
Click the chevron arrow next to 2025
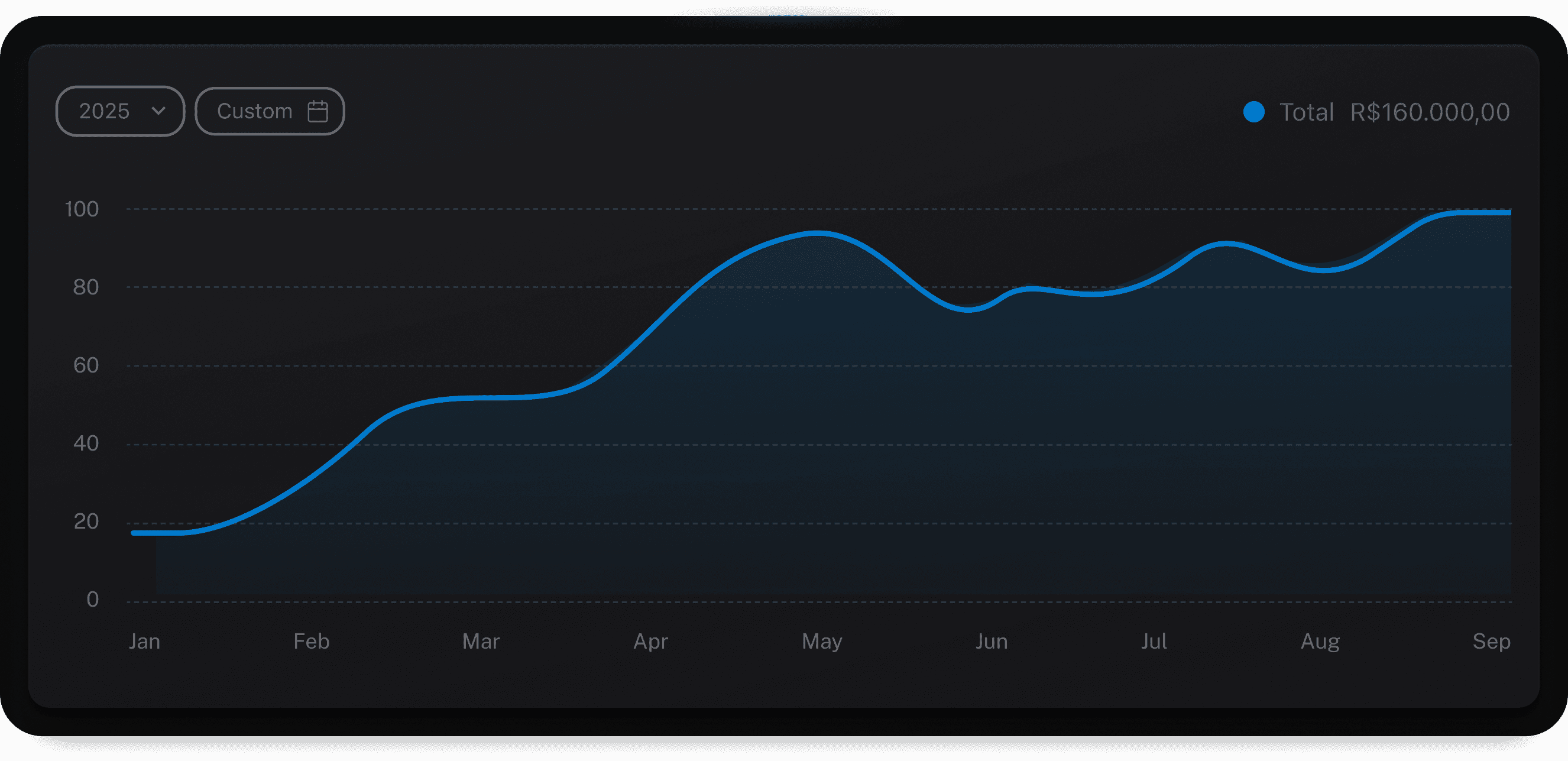coord(160,111)
